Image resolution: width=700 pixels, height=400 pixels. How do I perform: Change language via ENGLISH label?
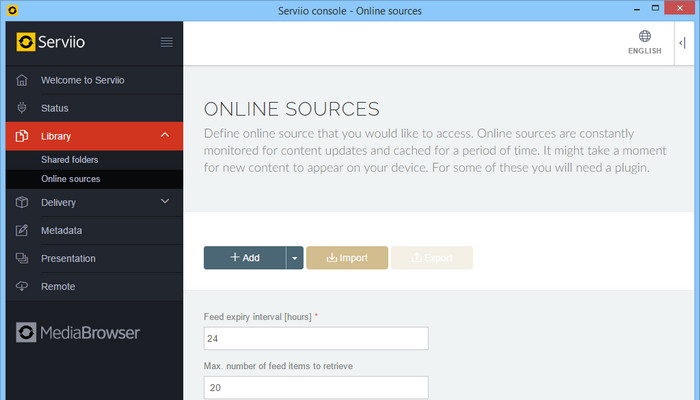point(645,51)
